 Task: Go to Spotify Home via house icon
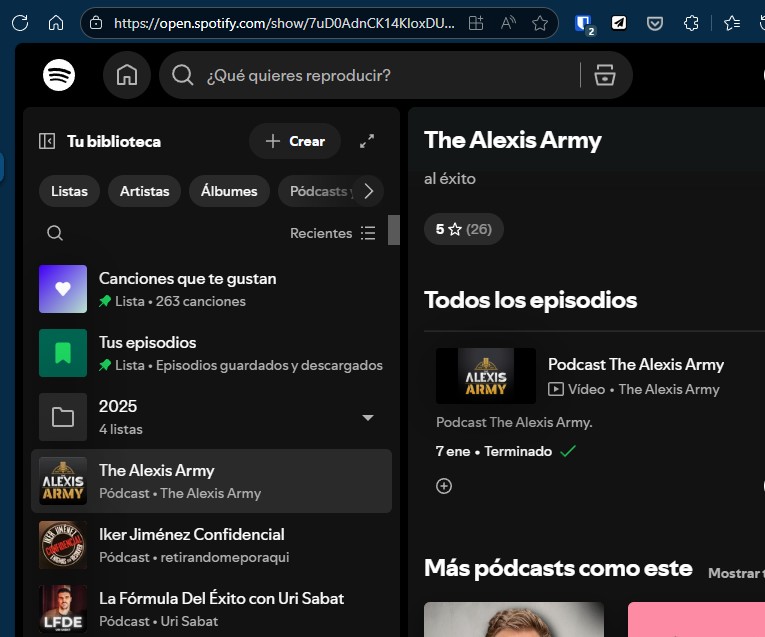pyautogui.click(x=127, y=75)
